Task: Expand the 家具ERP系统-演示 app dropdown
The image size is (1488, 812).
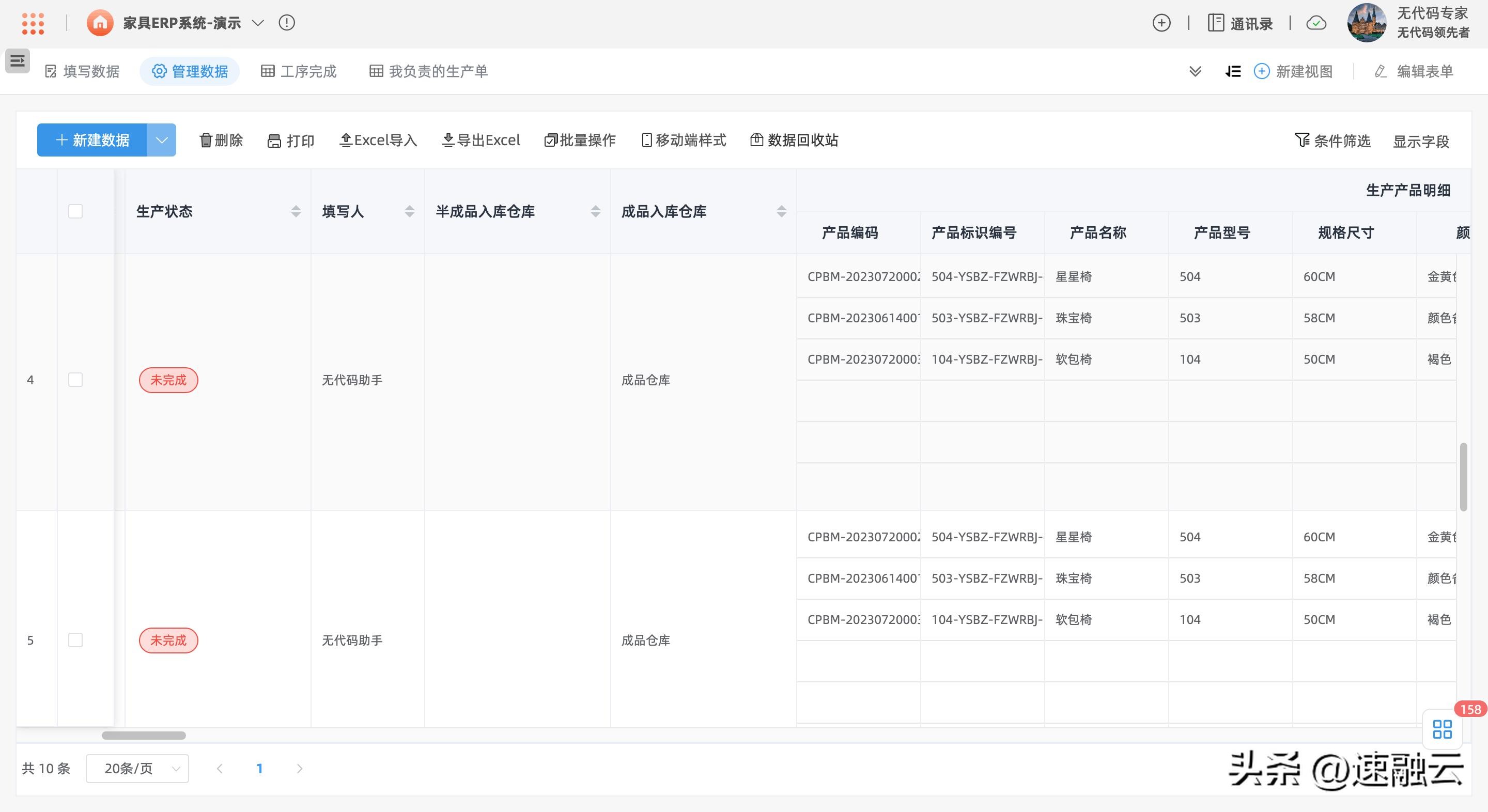Action: click(258, 23)
